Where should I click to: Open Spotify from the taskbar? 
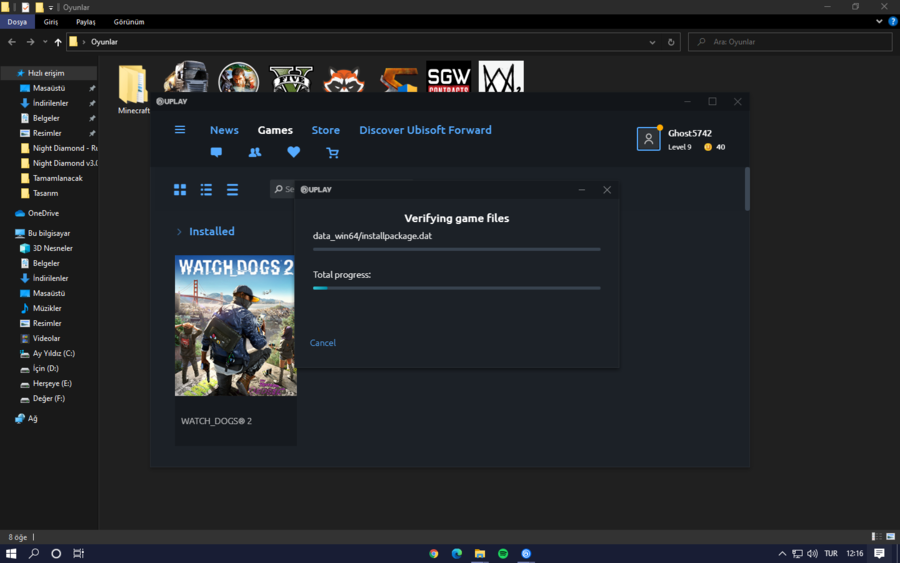pos(503,553)
